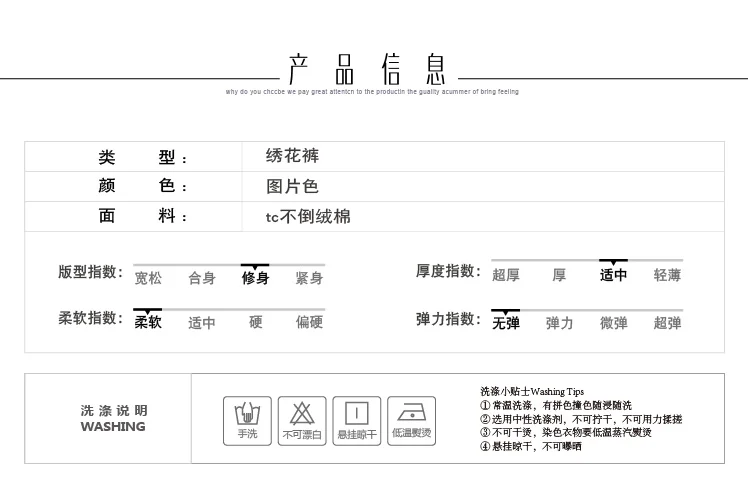Click the 类型 row label
The height and width of the screenshot is (492, 750).
pyautogui.click(x=143, y=157)
